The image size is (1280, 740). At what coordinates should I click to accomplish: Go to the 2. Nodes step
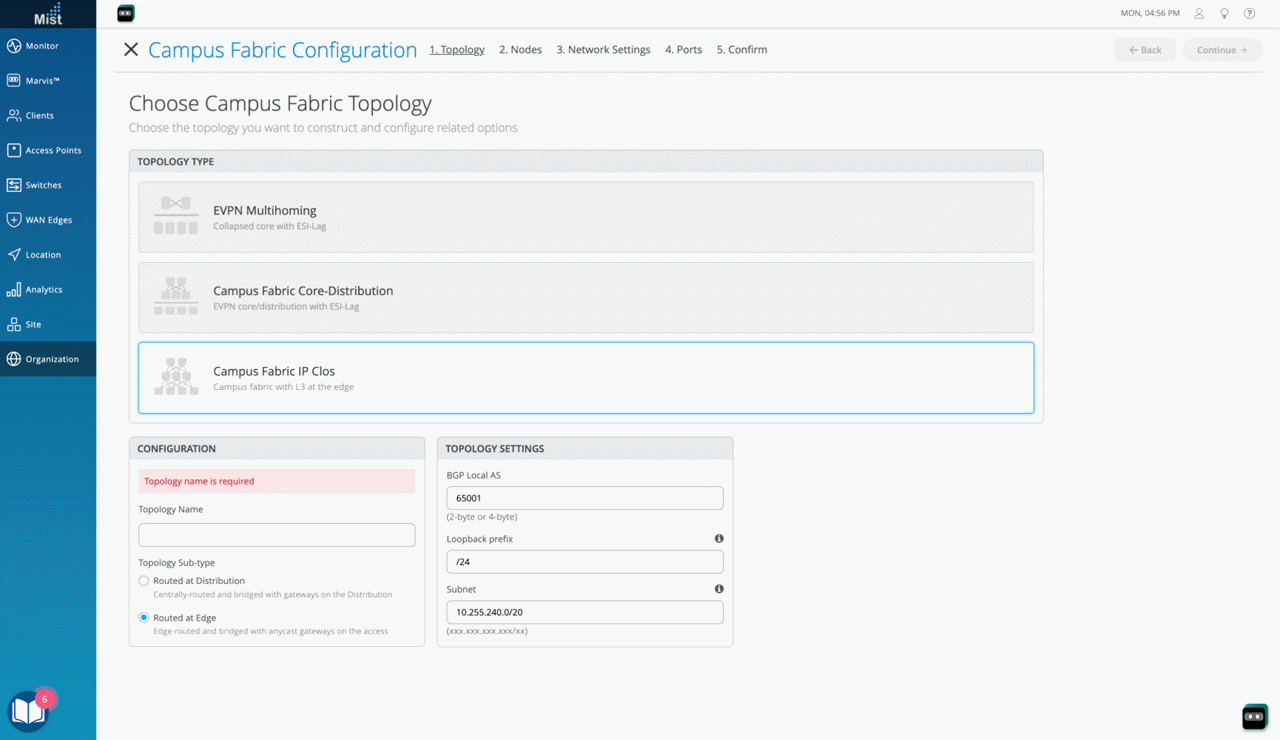520,50
